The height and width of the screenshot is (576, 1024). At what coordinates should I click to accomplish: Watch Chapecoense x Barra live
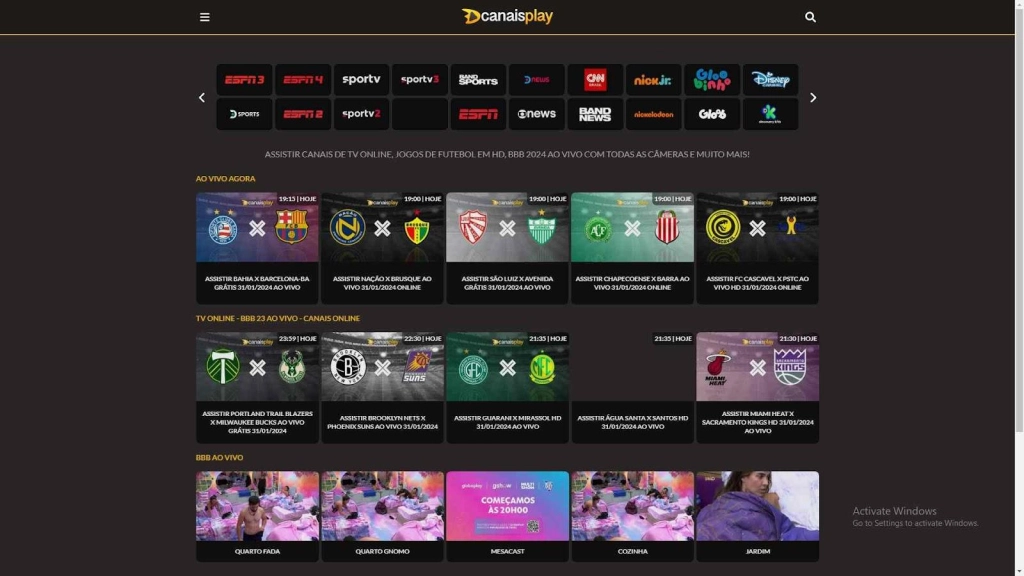tap(632, 248)
